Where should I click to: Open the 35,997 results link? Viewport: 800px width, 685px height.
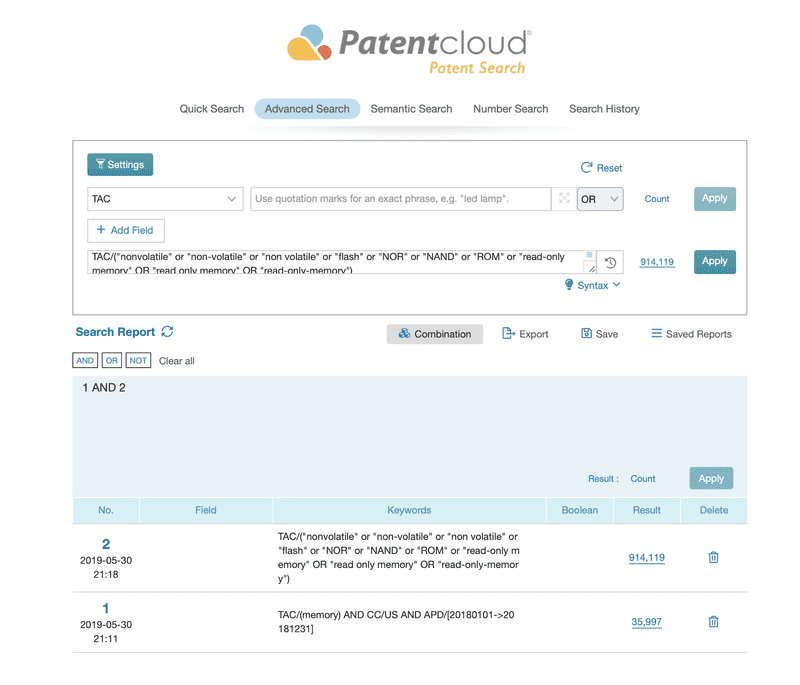(x=647, y=622)
